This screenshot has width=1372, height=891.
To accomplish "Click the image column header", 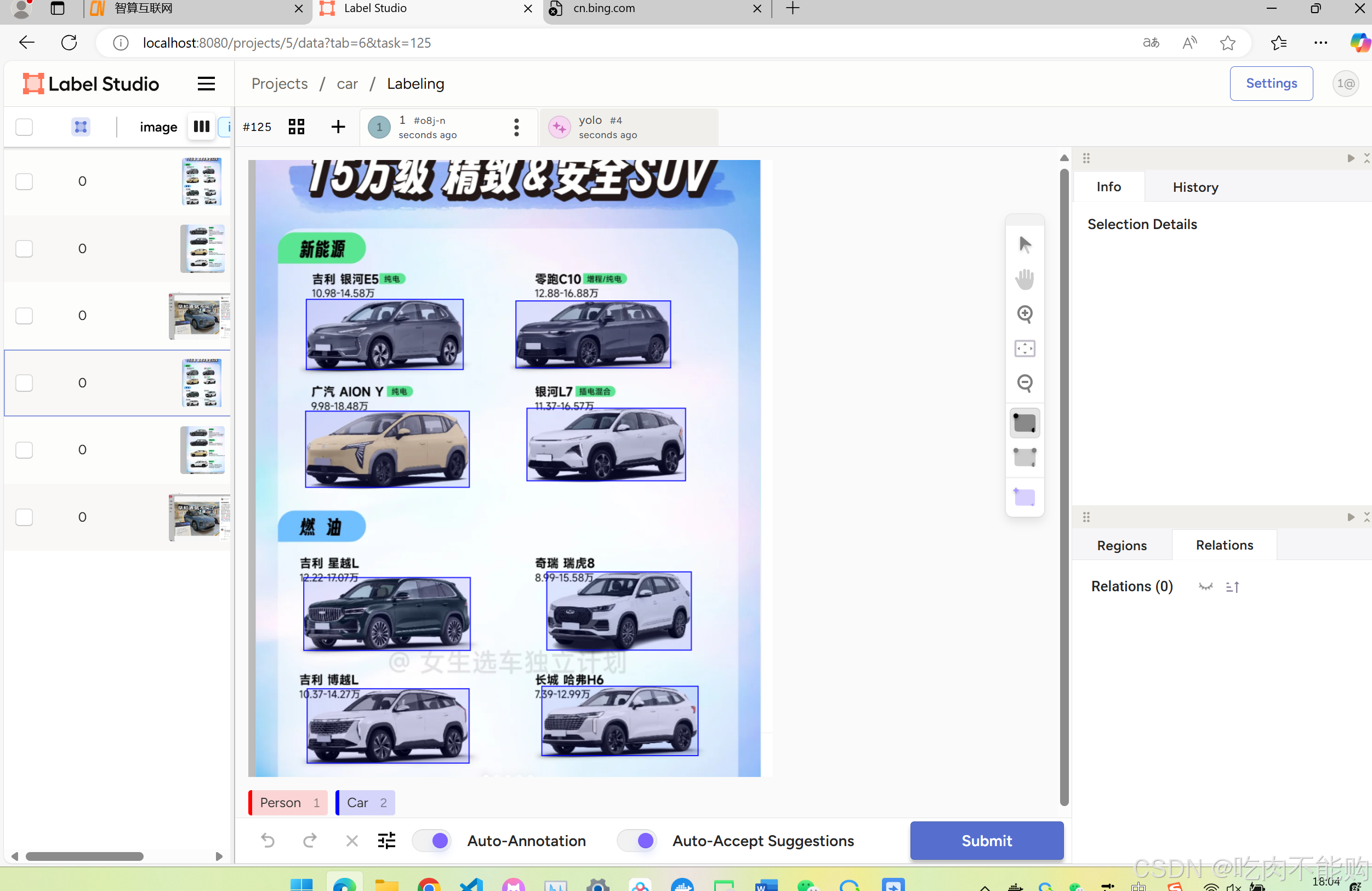I will (158, 127).
